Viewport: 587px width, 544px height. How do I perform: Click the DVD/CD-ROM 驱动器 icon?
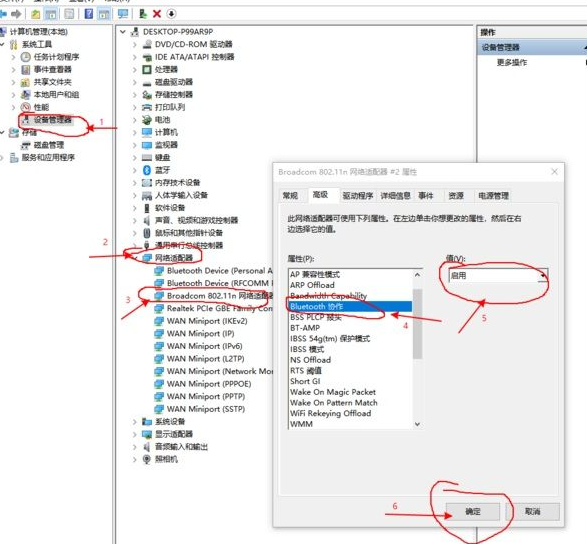click(147, 44)
